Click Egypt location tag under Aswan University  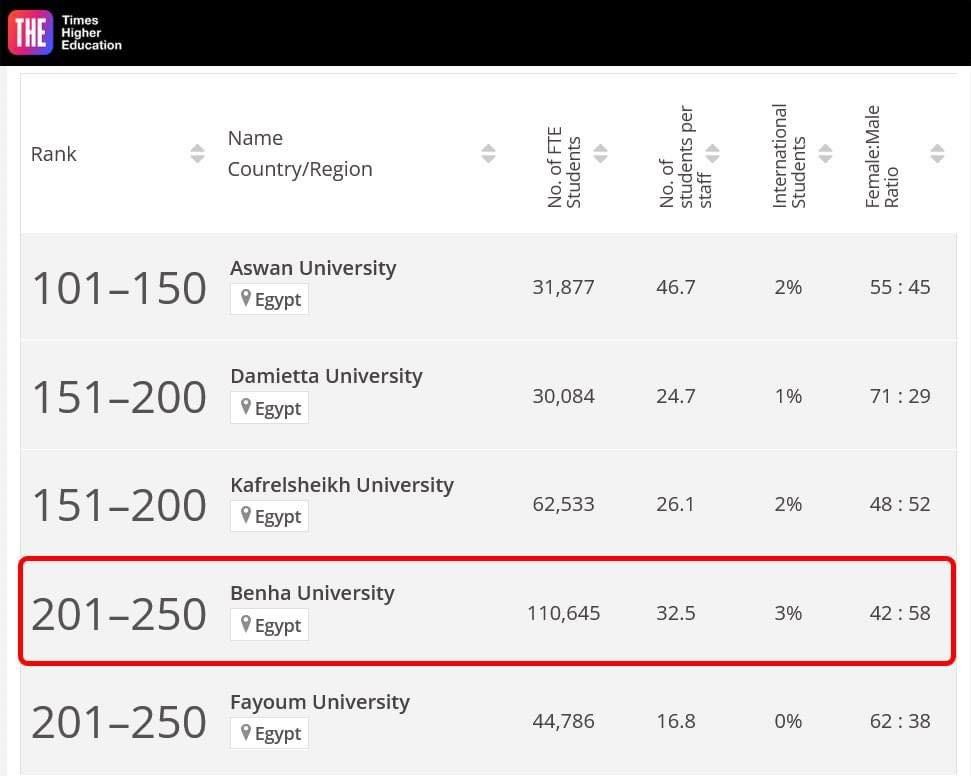click(269, 300)
